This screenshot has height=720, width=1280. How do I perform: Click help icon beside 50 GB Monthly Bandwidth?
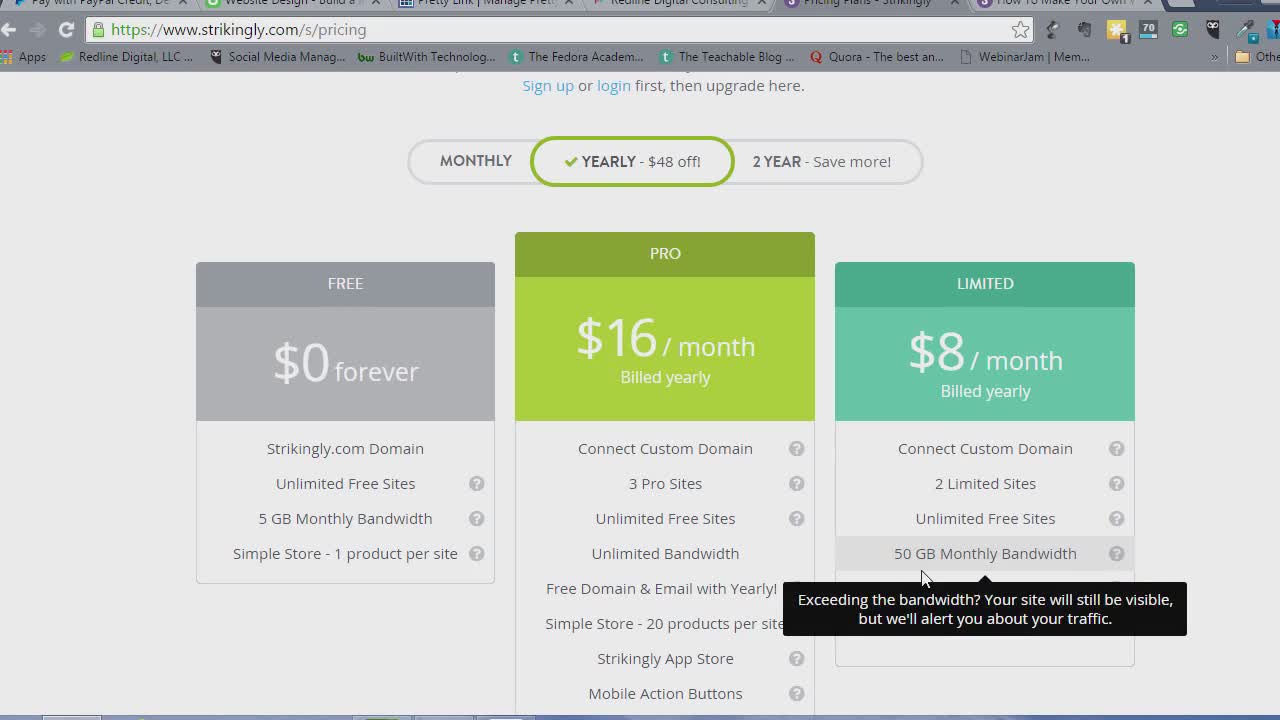[1117, 553]
